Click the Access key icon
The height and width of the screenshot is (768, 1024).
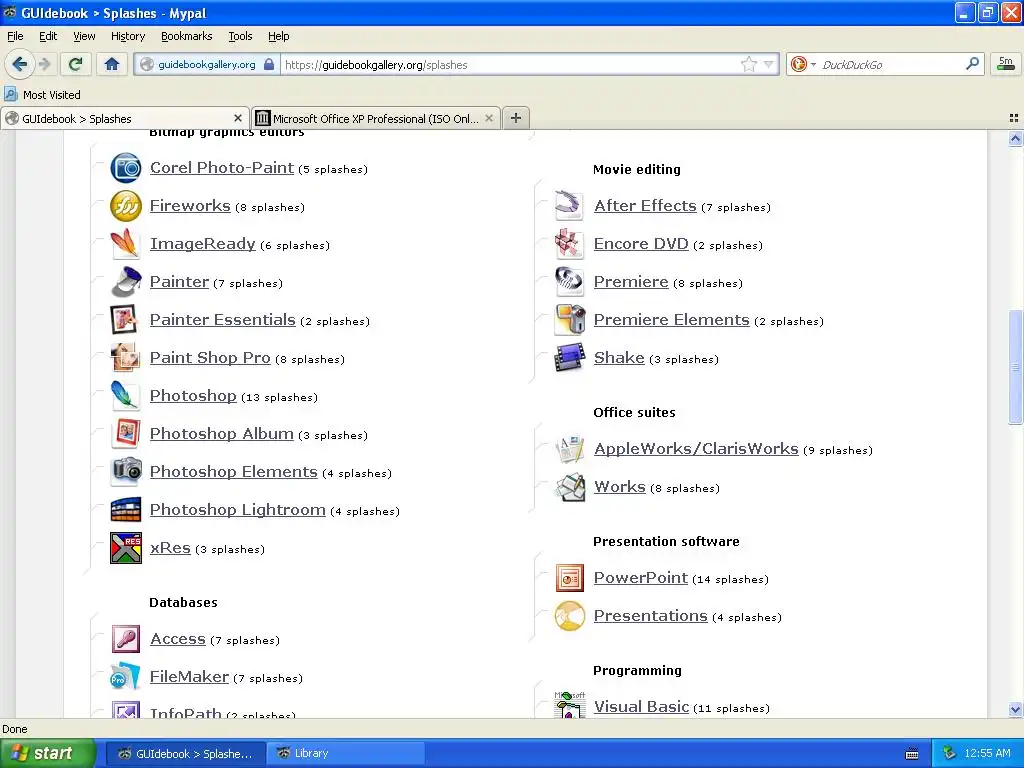[125, 638]
